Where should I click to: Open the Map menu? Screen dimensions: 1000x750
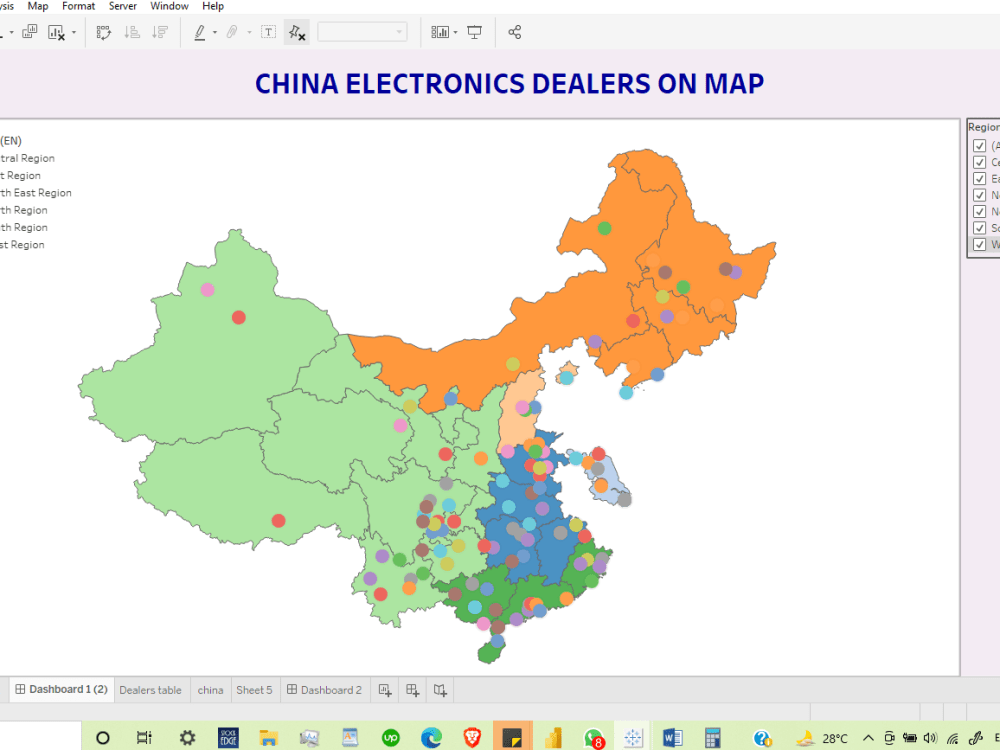coord(38,6)
